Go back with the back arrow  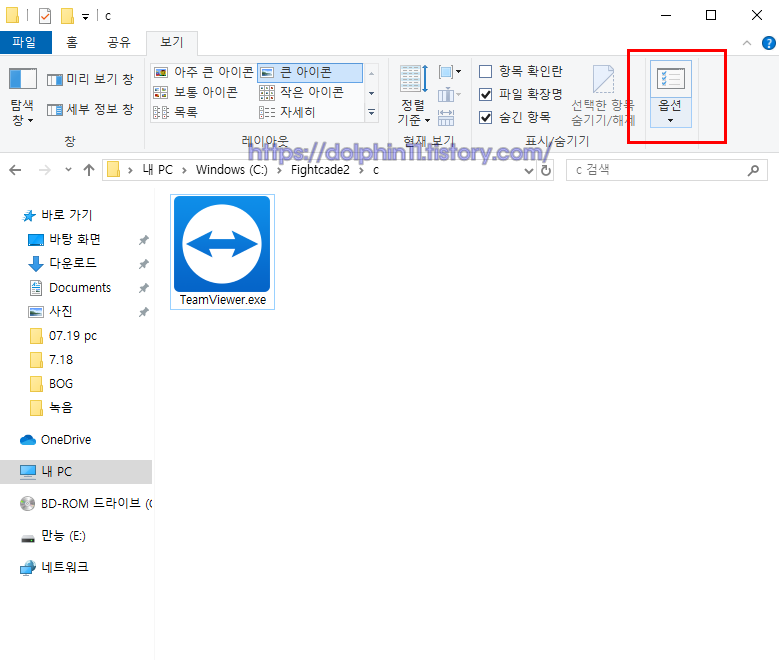(x=15, y=170)
